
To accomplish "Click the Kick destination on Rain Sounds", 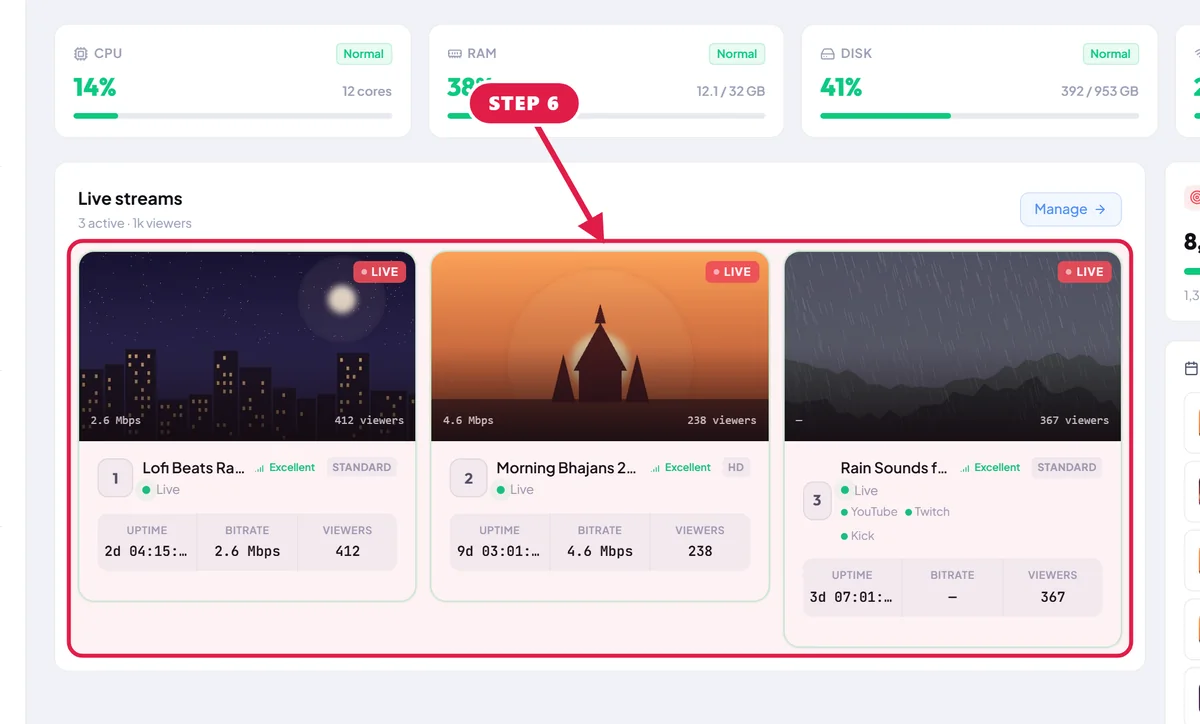I will pyautogui.click(x=858, y=536).
